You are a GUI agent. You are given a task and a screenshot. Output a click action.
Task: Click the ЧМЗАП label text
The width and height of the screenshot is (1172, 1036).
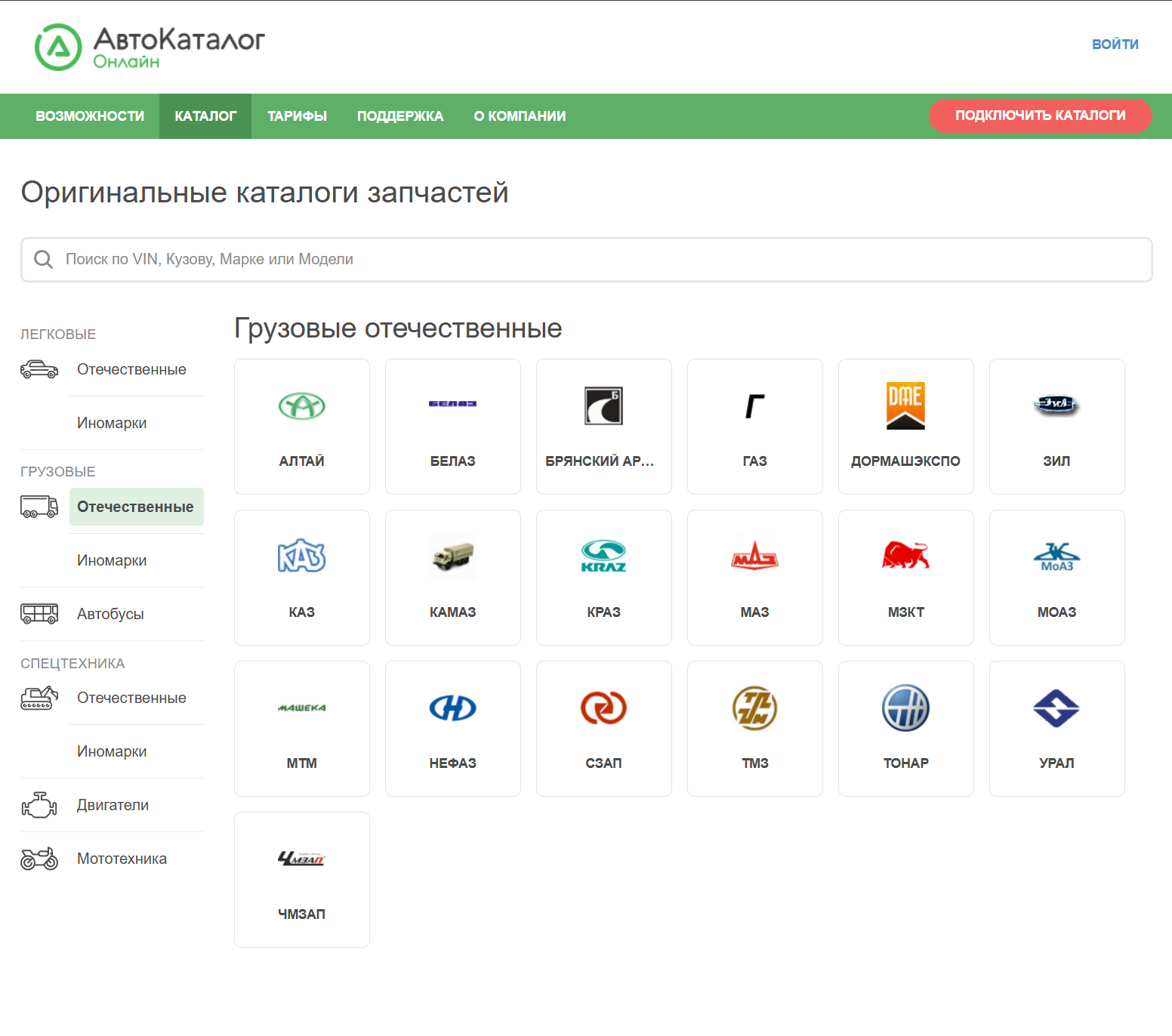coord(302,914)
